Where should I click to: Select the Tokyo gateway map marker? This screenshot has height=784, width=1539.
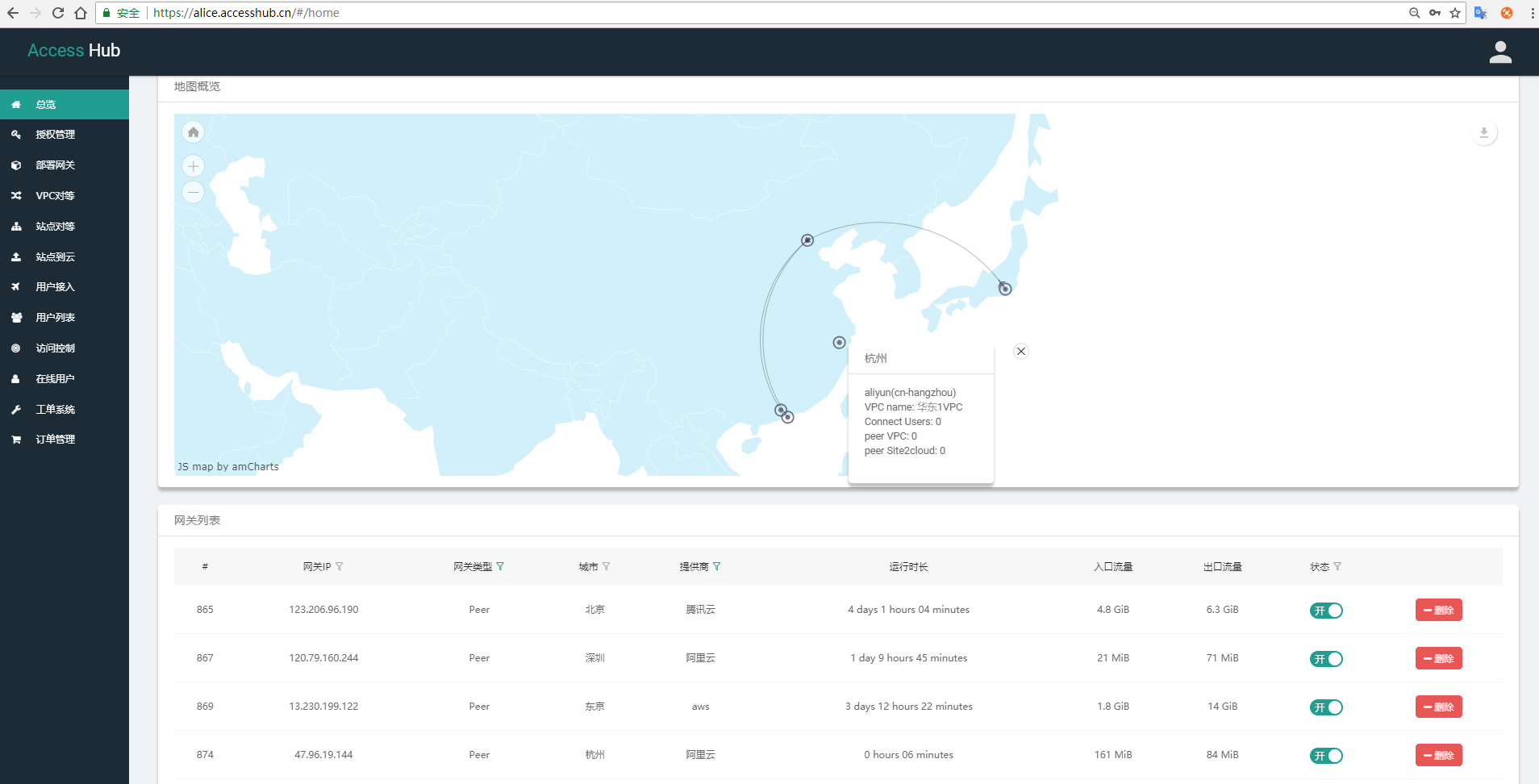click(1005, 289)
